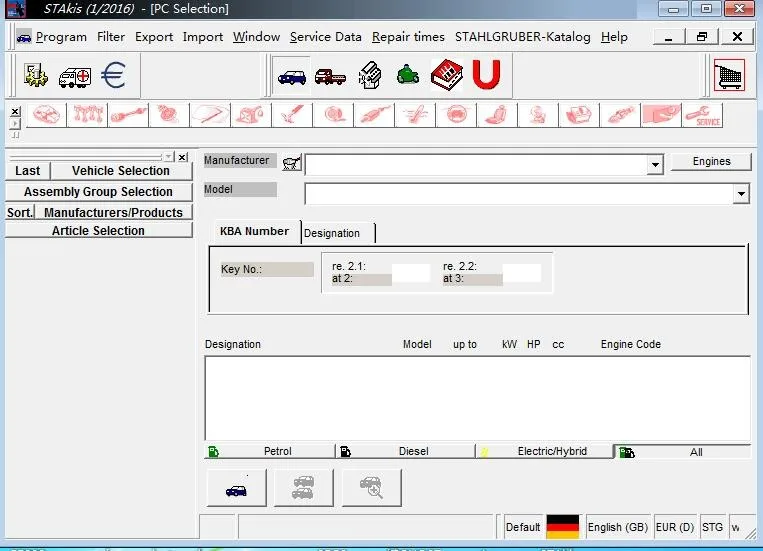763x551 pixels.
Task: Click Default in the status bar
Action: coord(523,527)
